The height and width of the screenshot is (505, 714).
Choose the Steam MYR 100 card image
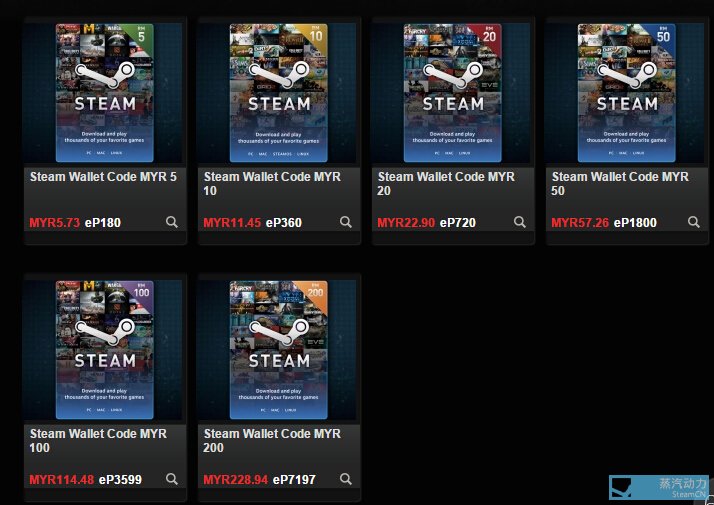(105, 349)
